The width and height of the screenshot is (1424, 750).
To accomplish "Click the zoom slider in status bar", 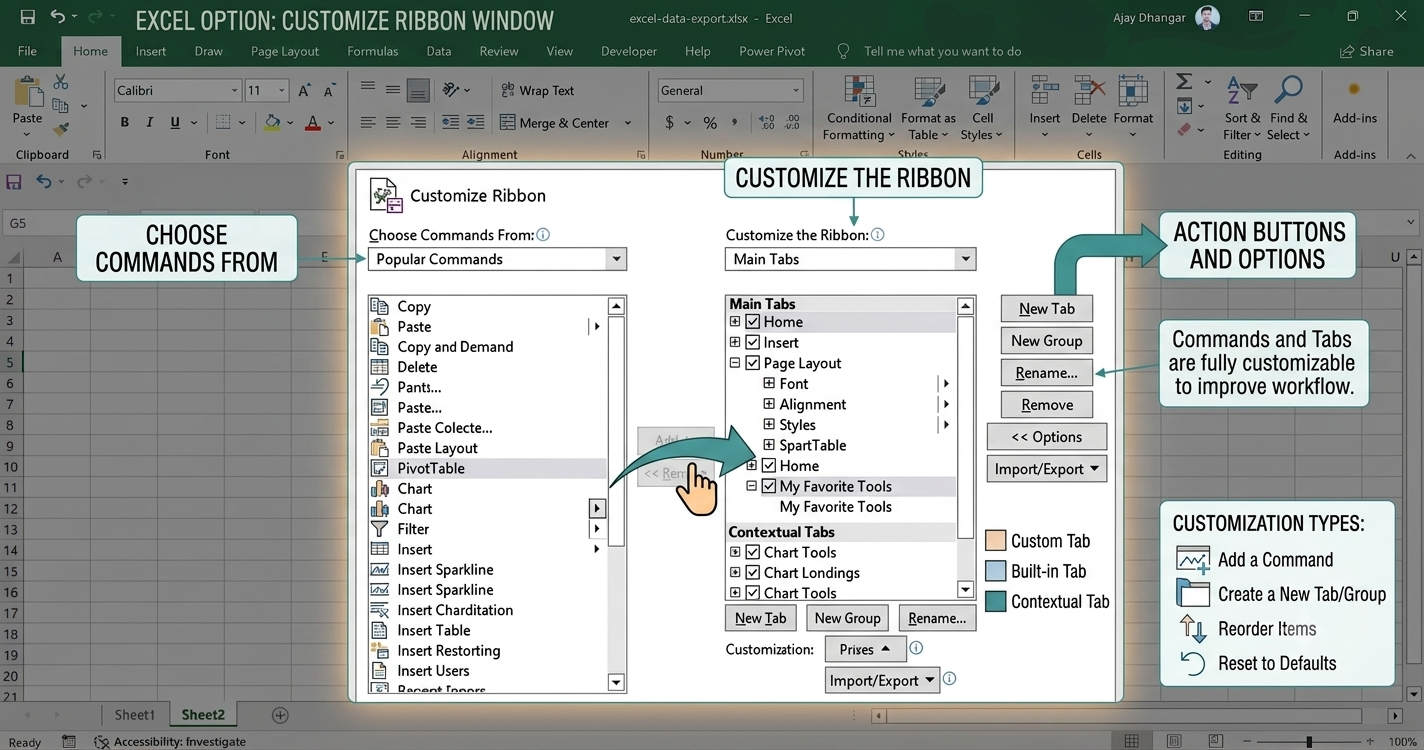I will (x=1309, y=741).
